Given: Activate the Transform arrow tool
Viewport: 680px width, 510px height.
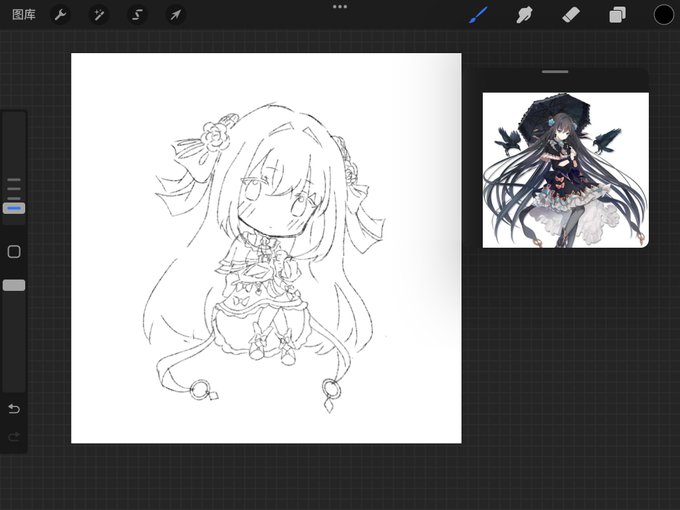Looking at the screenshot, I should click(x=175, y=15).
